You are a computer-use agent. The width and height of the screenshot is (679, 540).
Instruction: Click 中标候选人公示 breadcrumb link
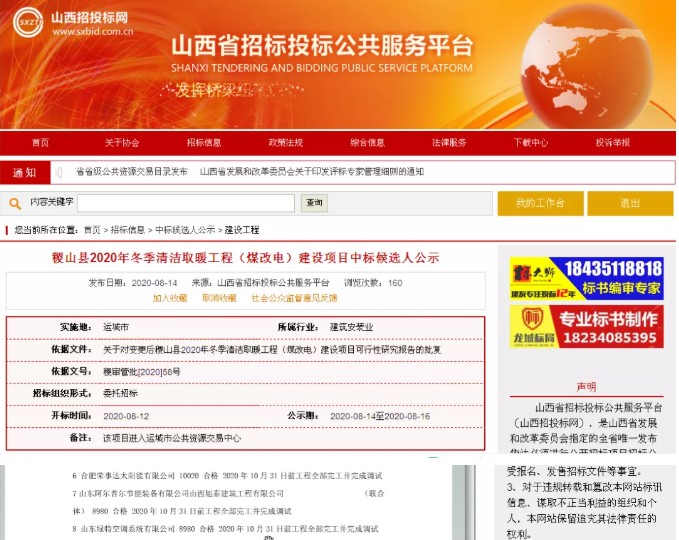click(185, 230)
